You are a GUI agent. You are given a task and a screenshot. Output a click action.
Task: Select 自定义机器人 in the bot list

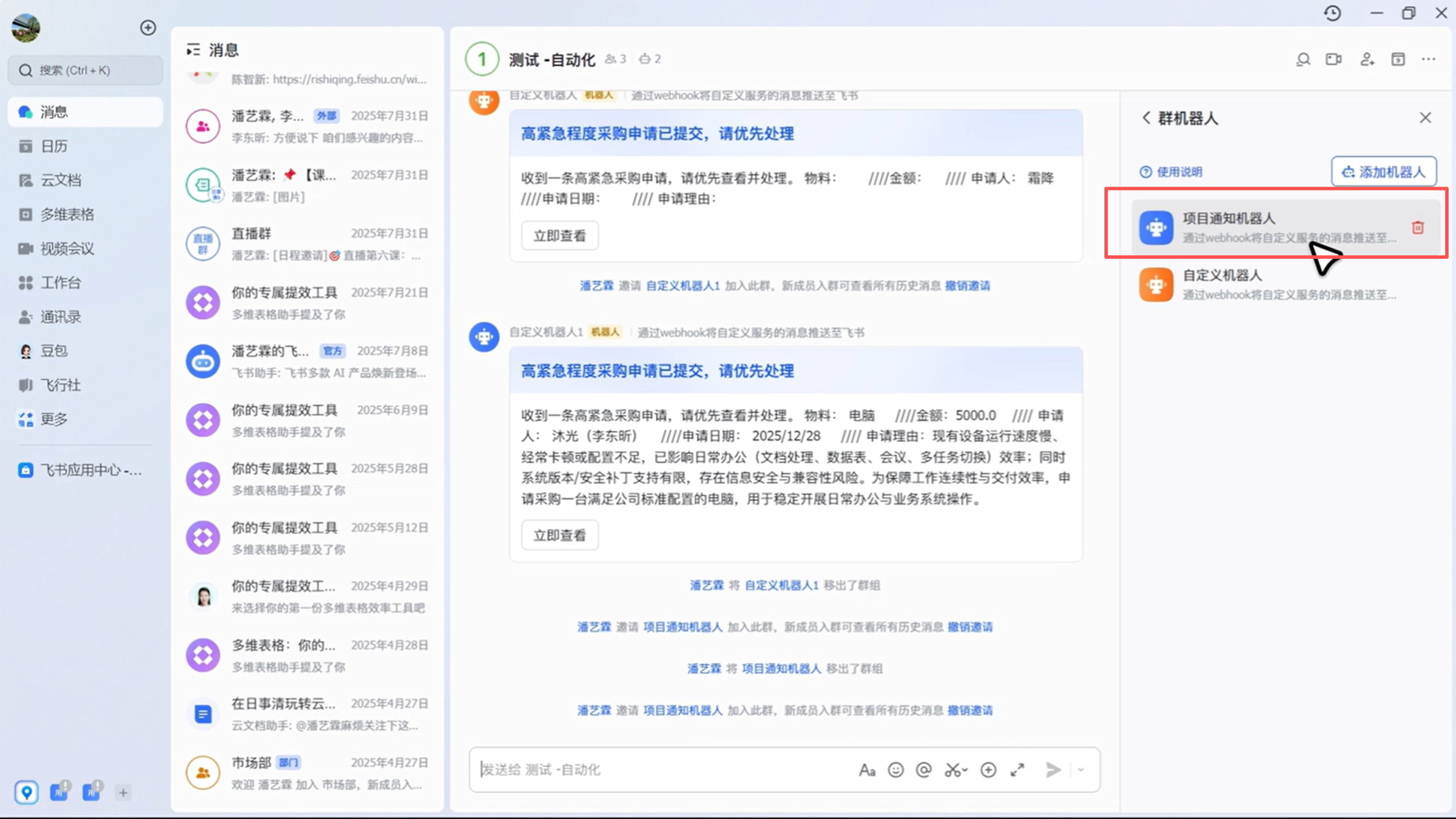(1286, 284)
